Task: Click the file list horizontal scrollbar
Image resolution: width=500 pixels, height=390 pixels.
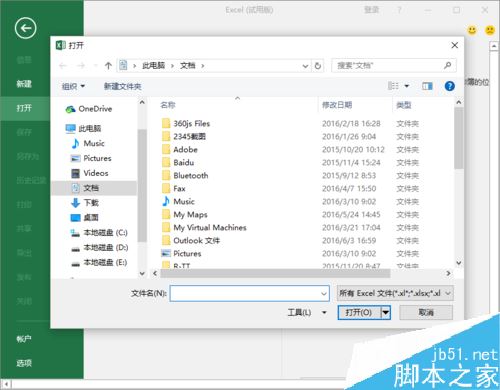Action: [x=275, y=273]
